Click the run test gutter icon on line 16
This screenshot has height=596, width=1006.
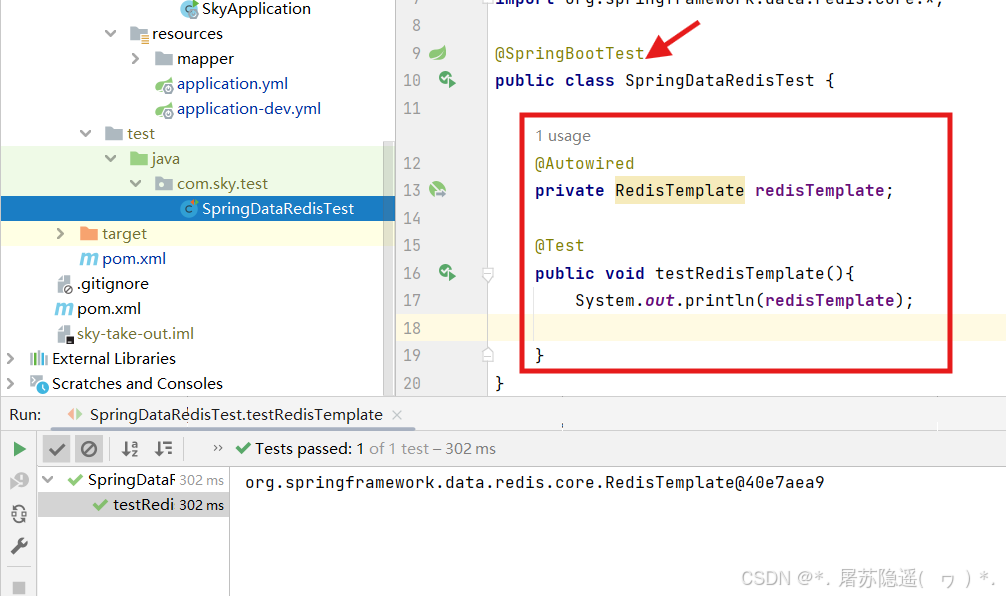pos(447,273)
